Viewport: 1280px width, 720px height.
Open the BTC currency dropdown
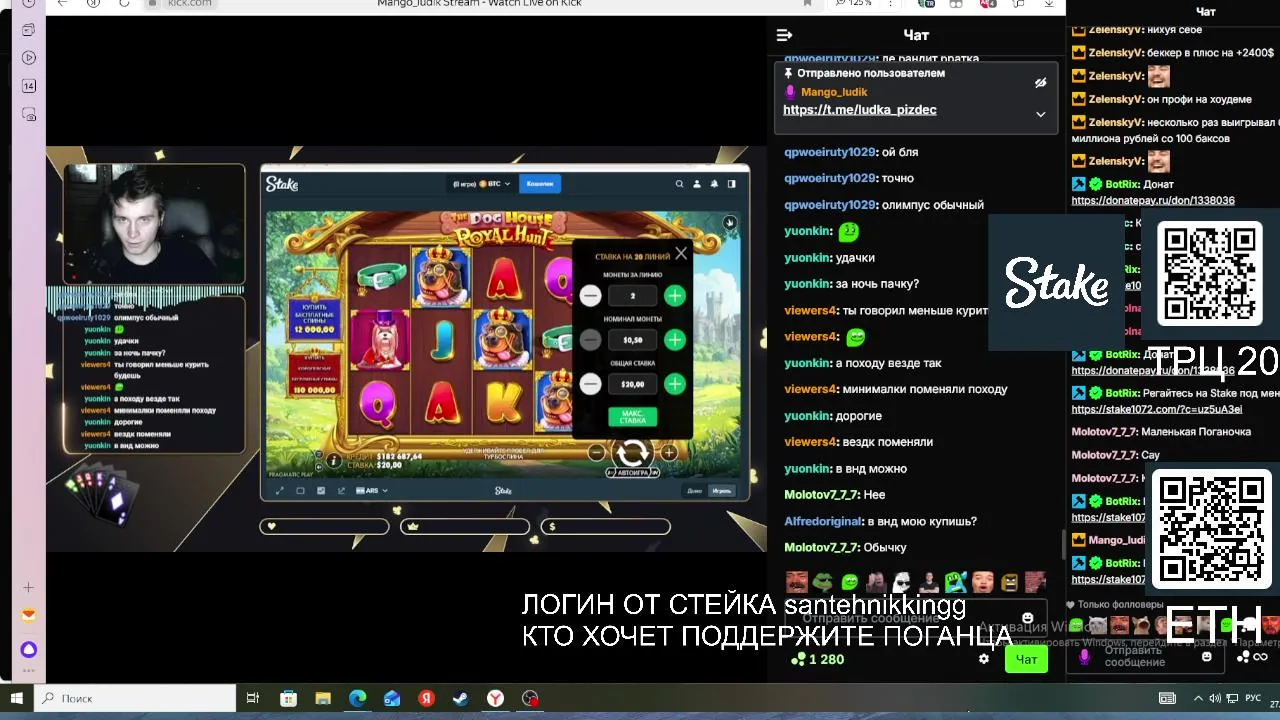[x=482, y=184]
